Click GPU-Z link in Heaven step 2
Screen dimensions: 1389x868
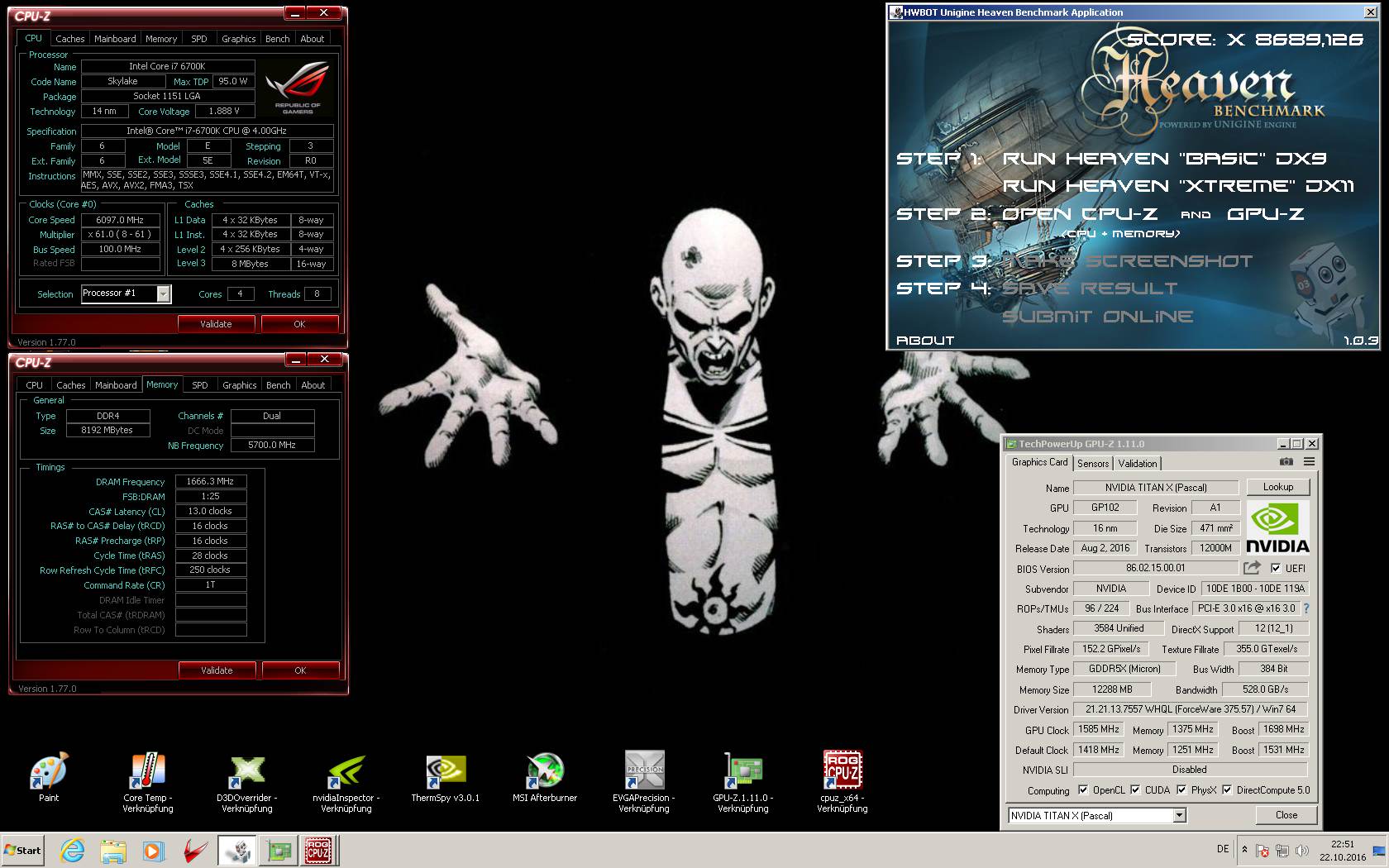pos(1265,214)
